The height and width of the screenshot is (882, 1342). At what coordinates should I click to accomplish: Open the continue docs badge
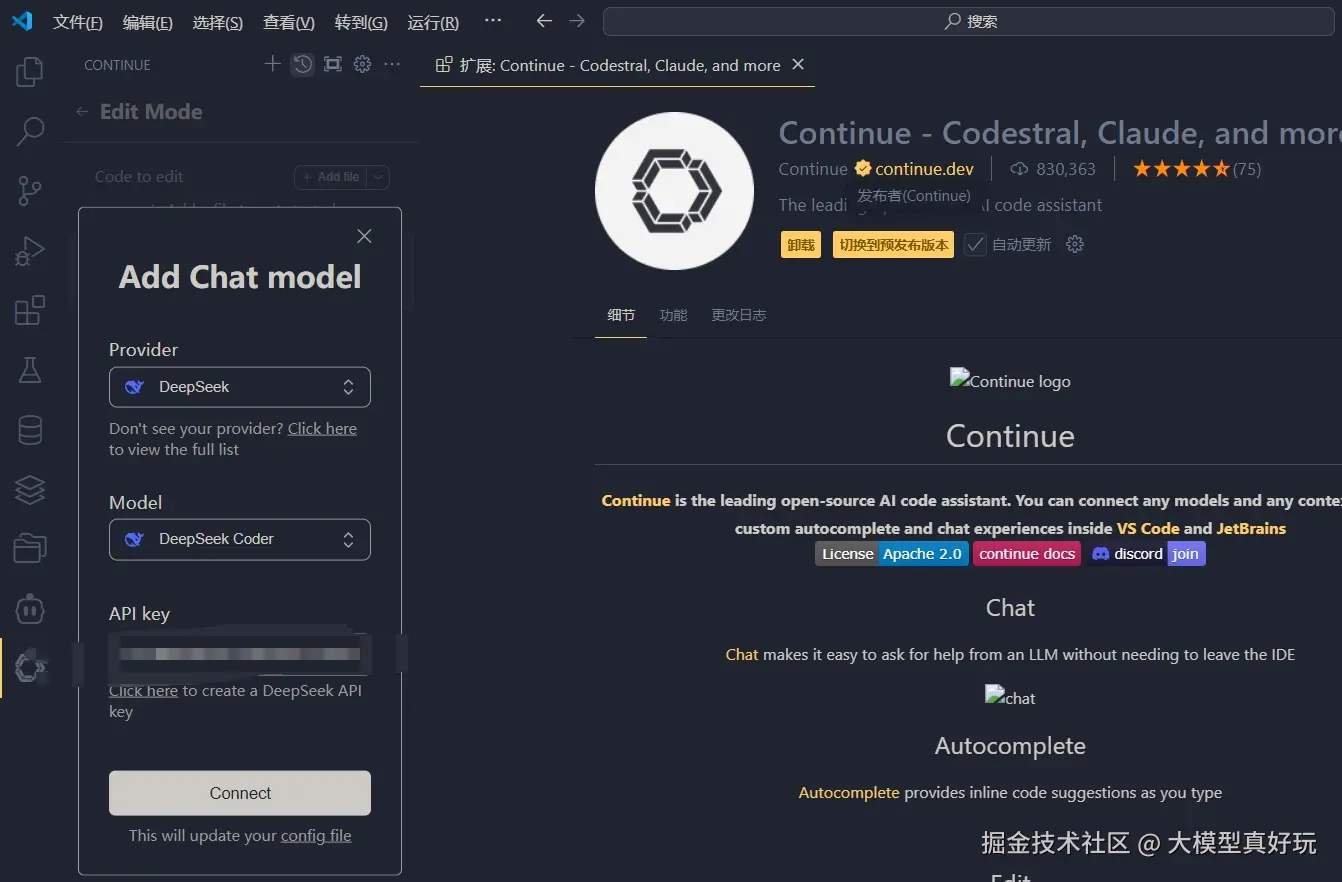click(1027, 554)
